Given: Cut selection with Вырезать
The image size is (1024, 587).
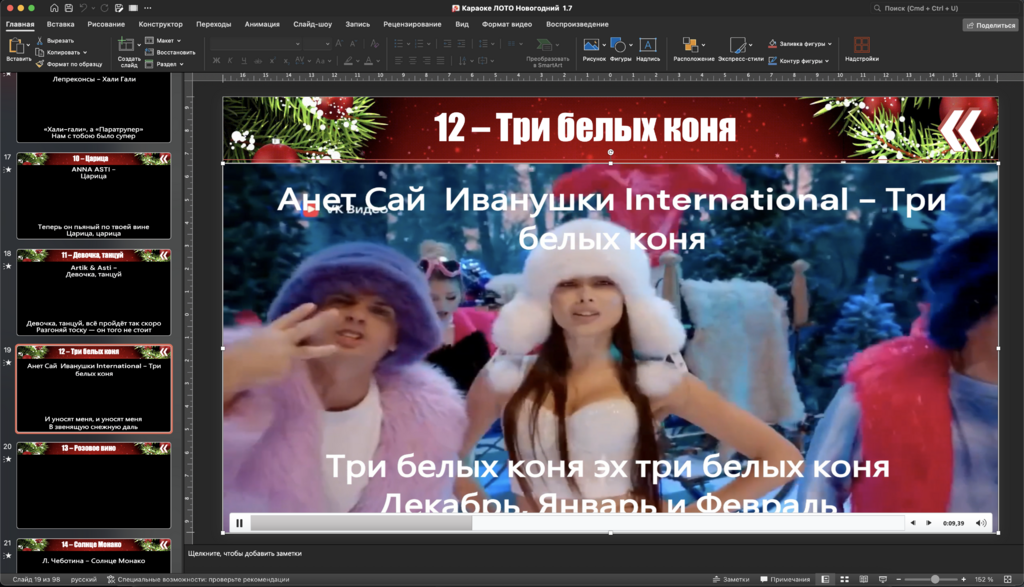Looking at the screenshot, I should [x=55, y=40].
